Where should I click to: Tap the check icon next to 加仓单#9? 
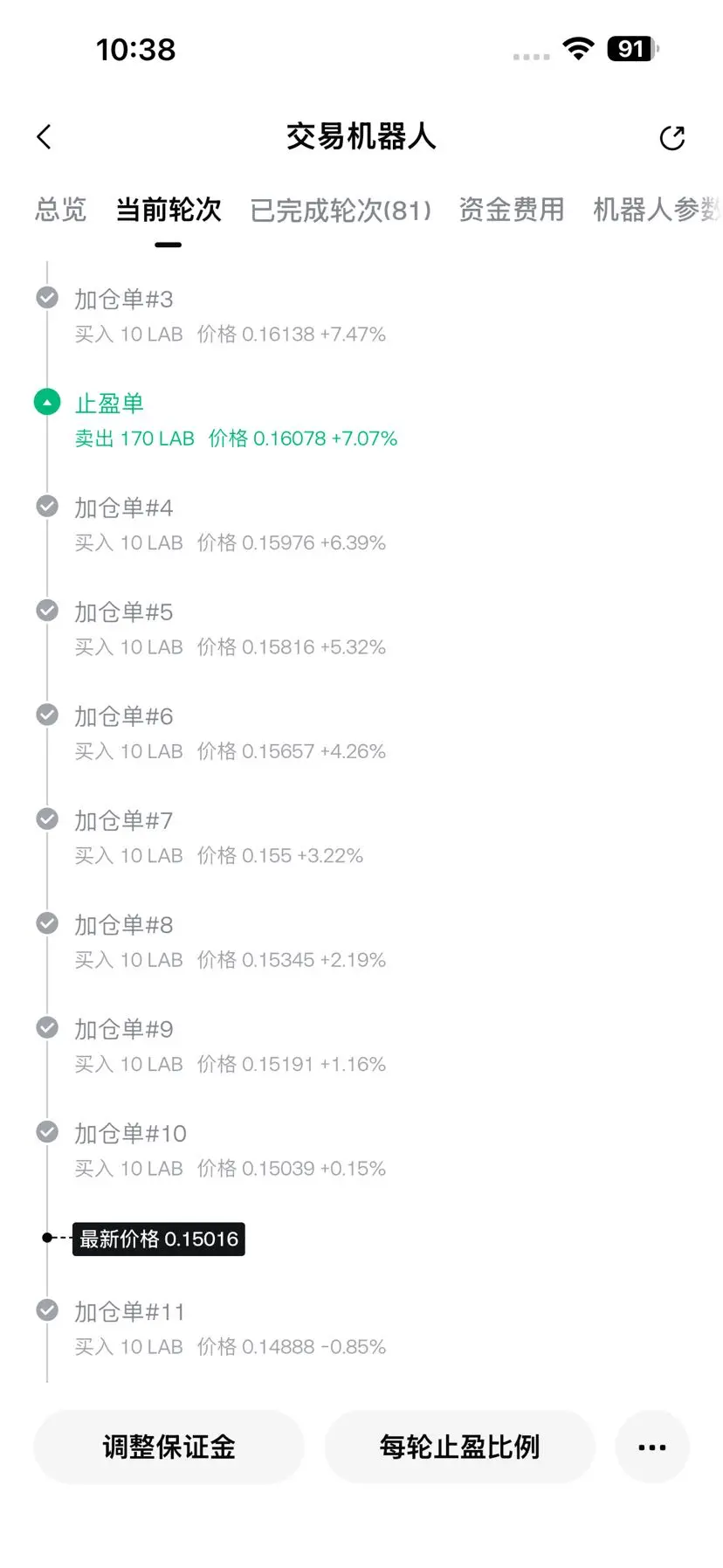pyautogui.click(x=47, y=1028)
